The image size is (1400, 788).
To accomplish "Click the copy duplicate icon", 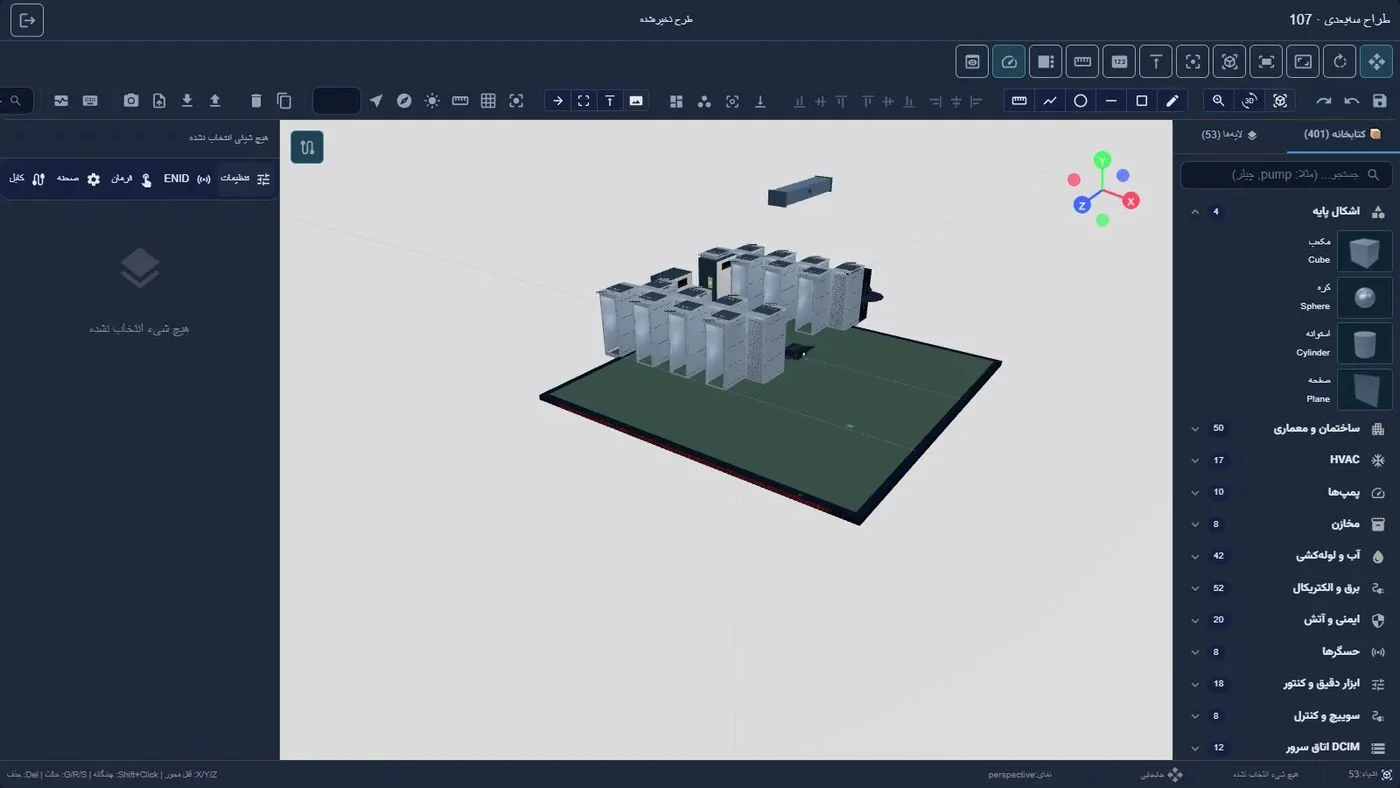I will coord(284,101).
